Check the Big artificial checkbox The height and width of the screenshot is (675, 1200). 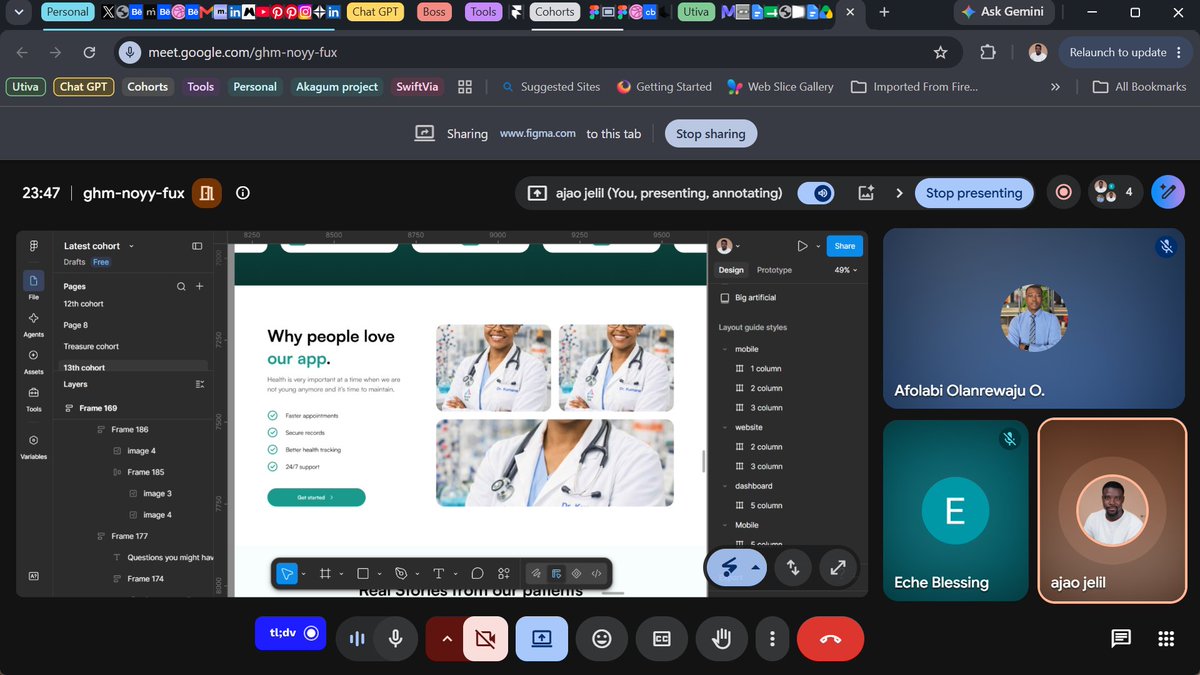725,297
